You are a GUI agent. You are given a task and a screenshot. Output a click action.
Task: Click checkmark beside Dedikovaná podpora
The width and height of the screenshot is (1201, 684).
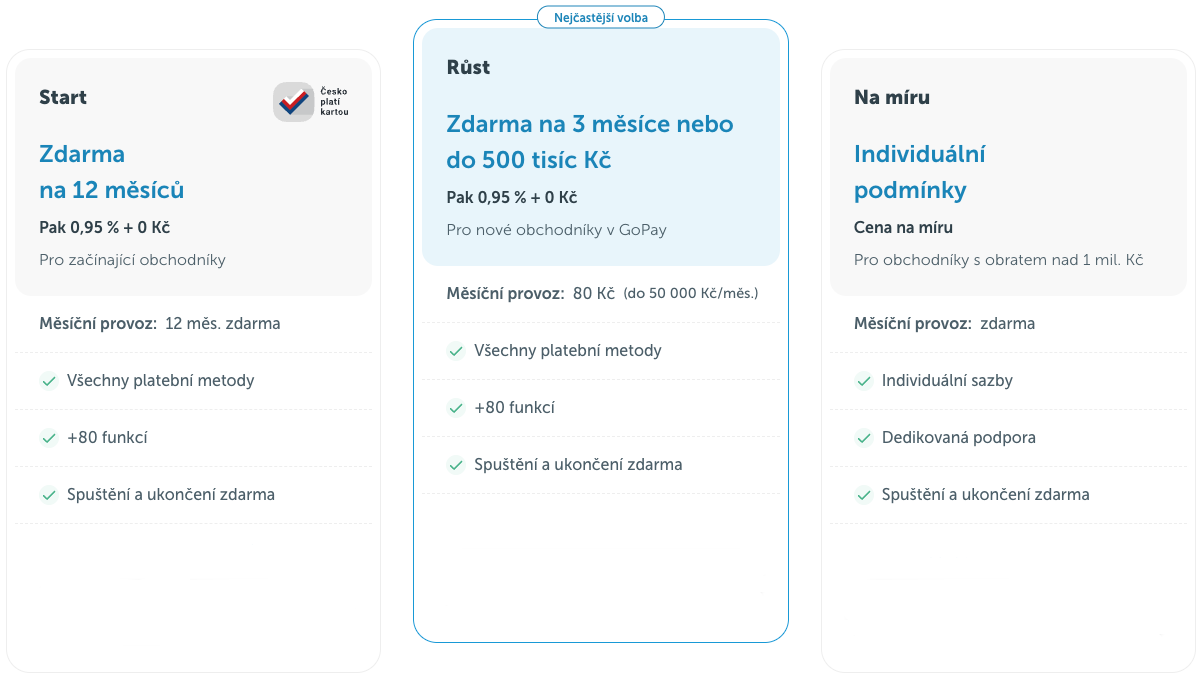864,438
